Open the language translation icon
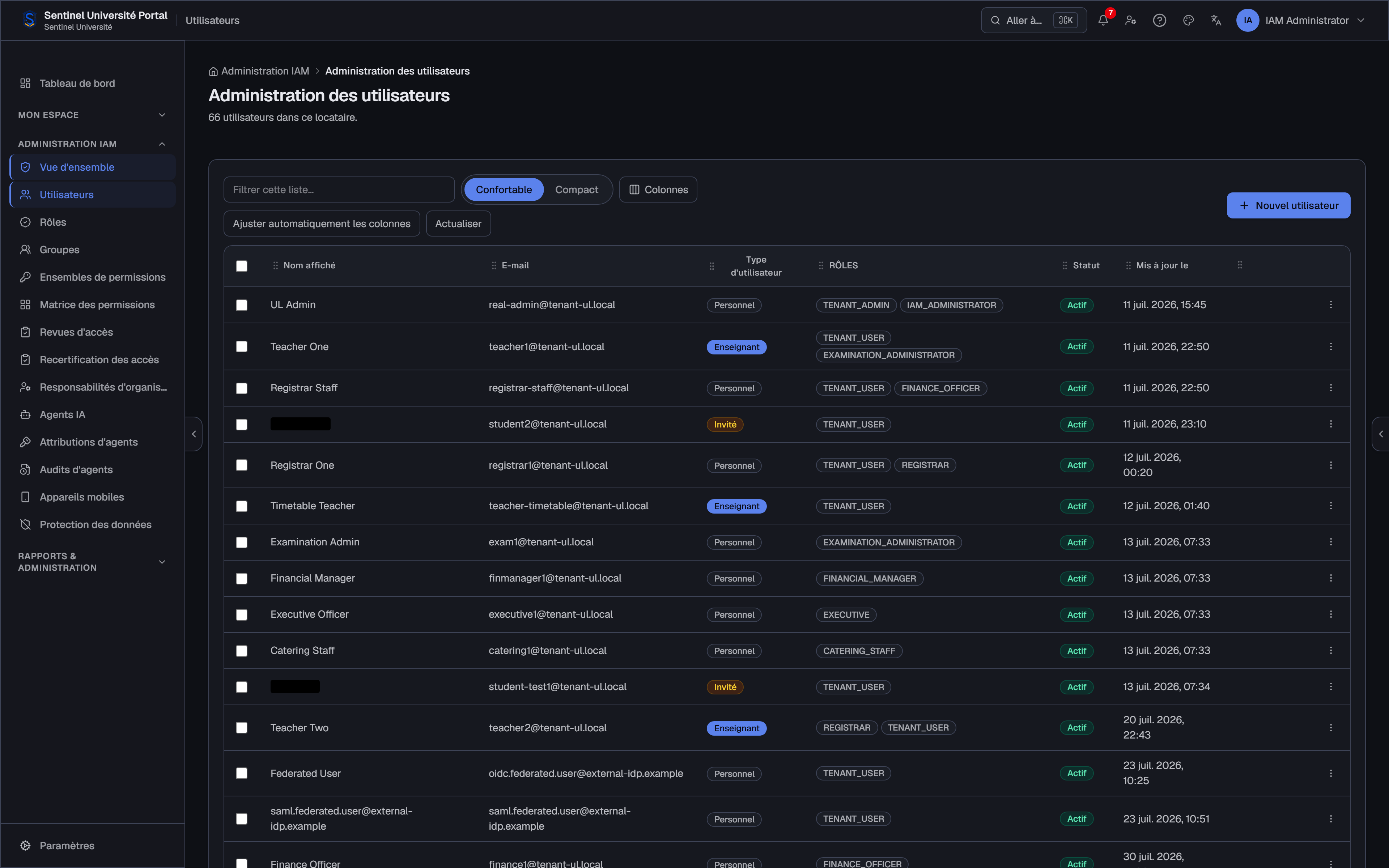The image size is (1389, 868). tap(1216, 20)
